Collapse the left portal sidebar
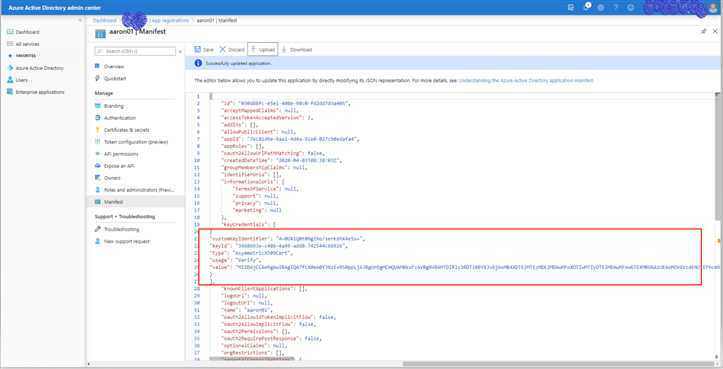This screenshot has height=369, width=723. click(80, 20)
